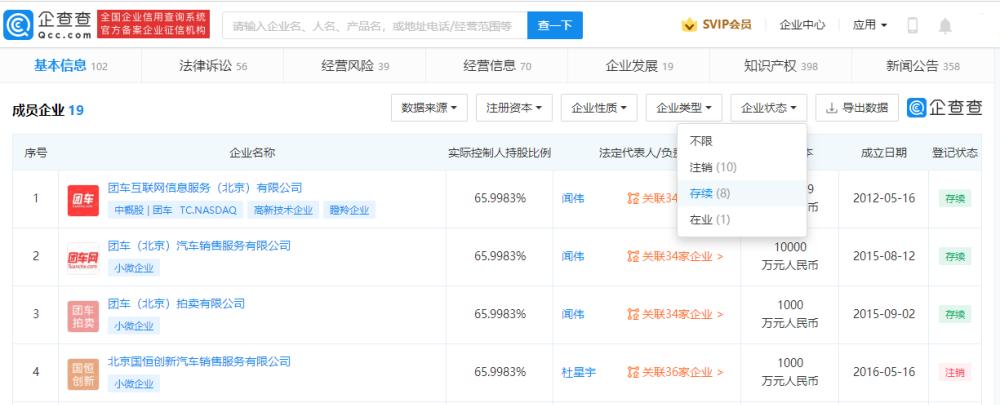Viewport: 1000px width, 405px height.
Task: Click the 注销 status badge in row 4
Action: [955, 372]
